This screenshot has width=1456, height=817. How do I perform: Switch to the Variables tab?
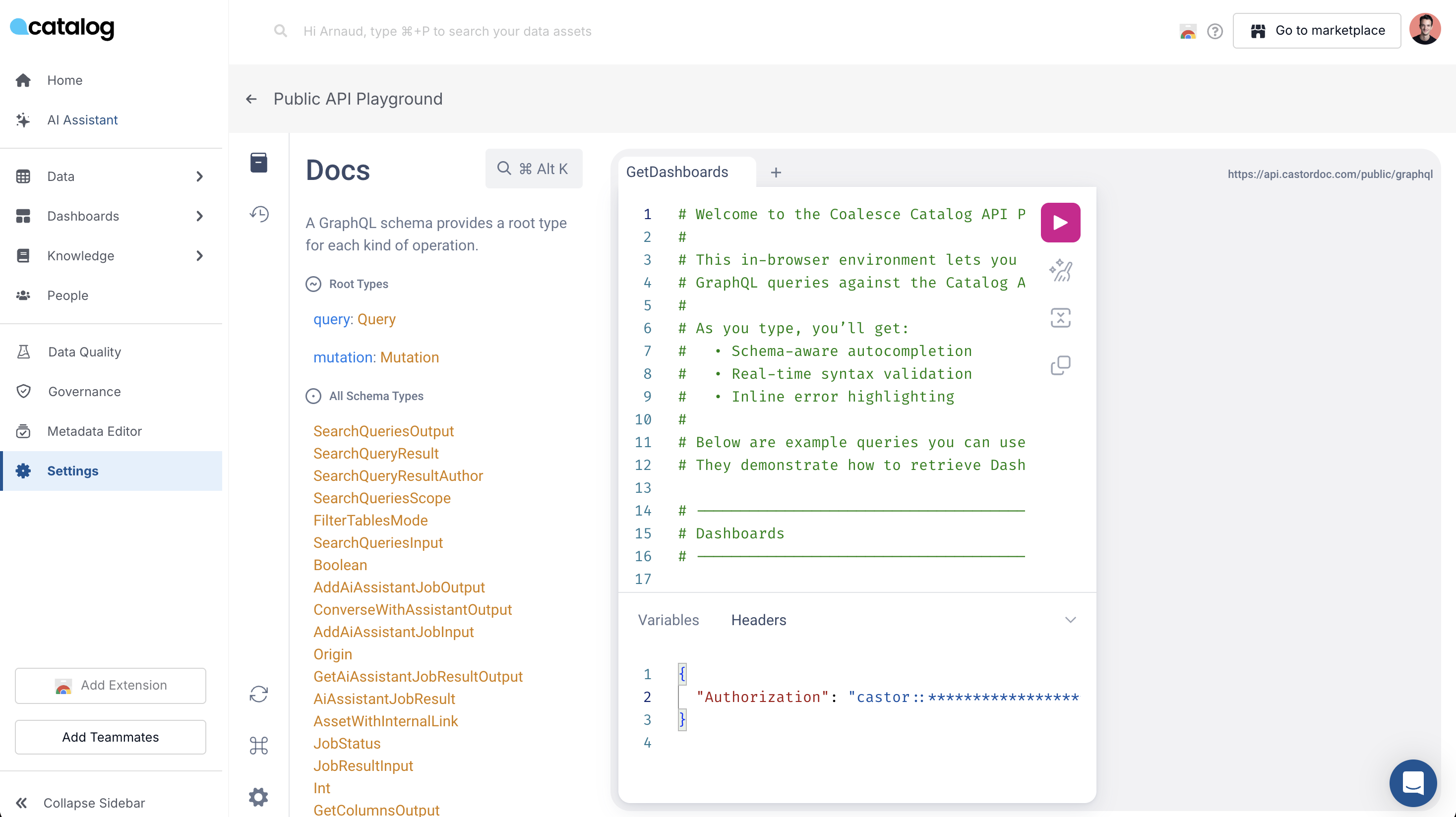[x=668, y=620]
